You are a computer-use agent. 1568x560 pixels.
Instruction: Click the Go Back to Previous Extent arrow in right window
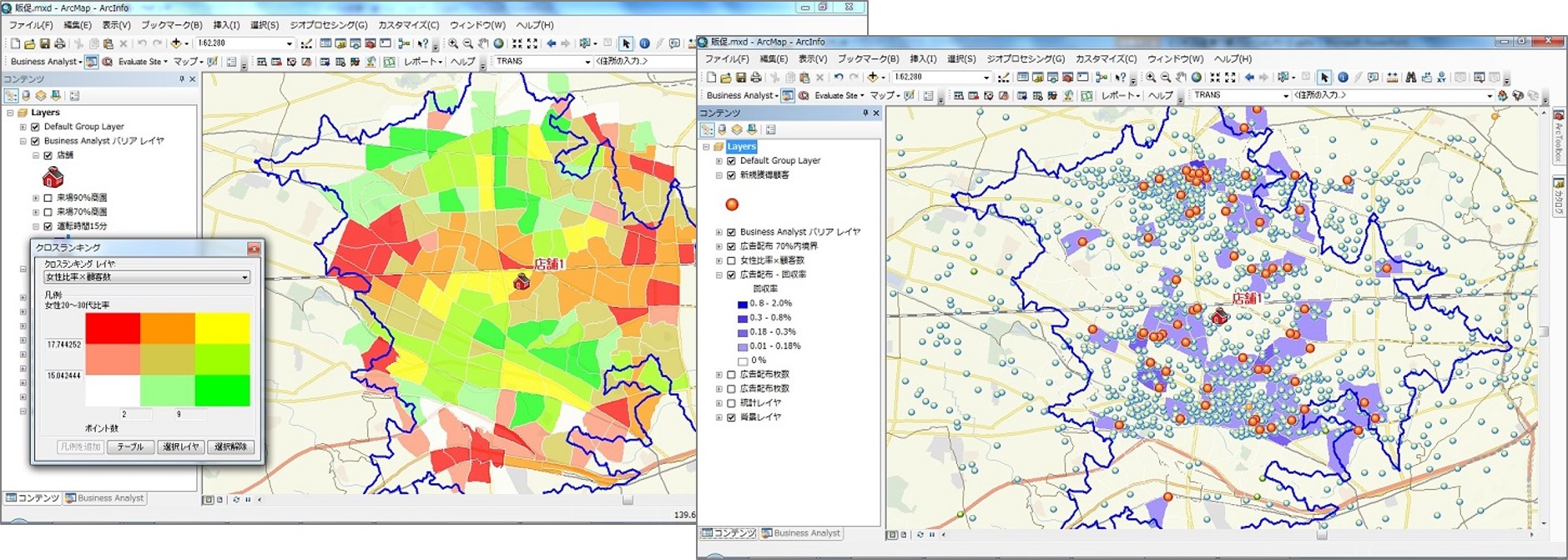coord(1249,78)
